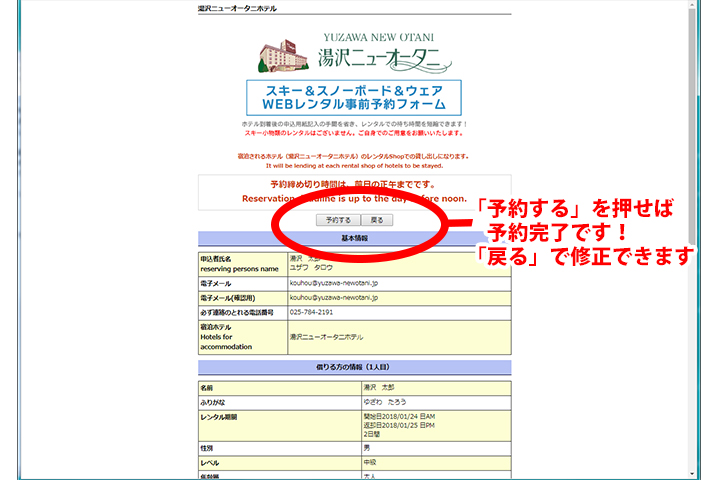Click the page title 湯沢ニューオータニホテル at top
Image resolution: width=720 pixels, height=480 pixels.
tap(237, 8)
